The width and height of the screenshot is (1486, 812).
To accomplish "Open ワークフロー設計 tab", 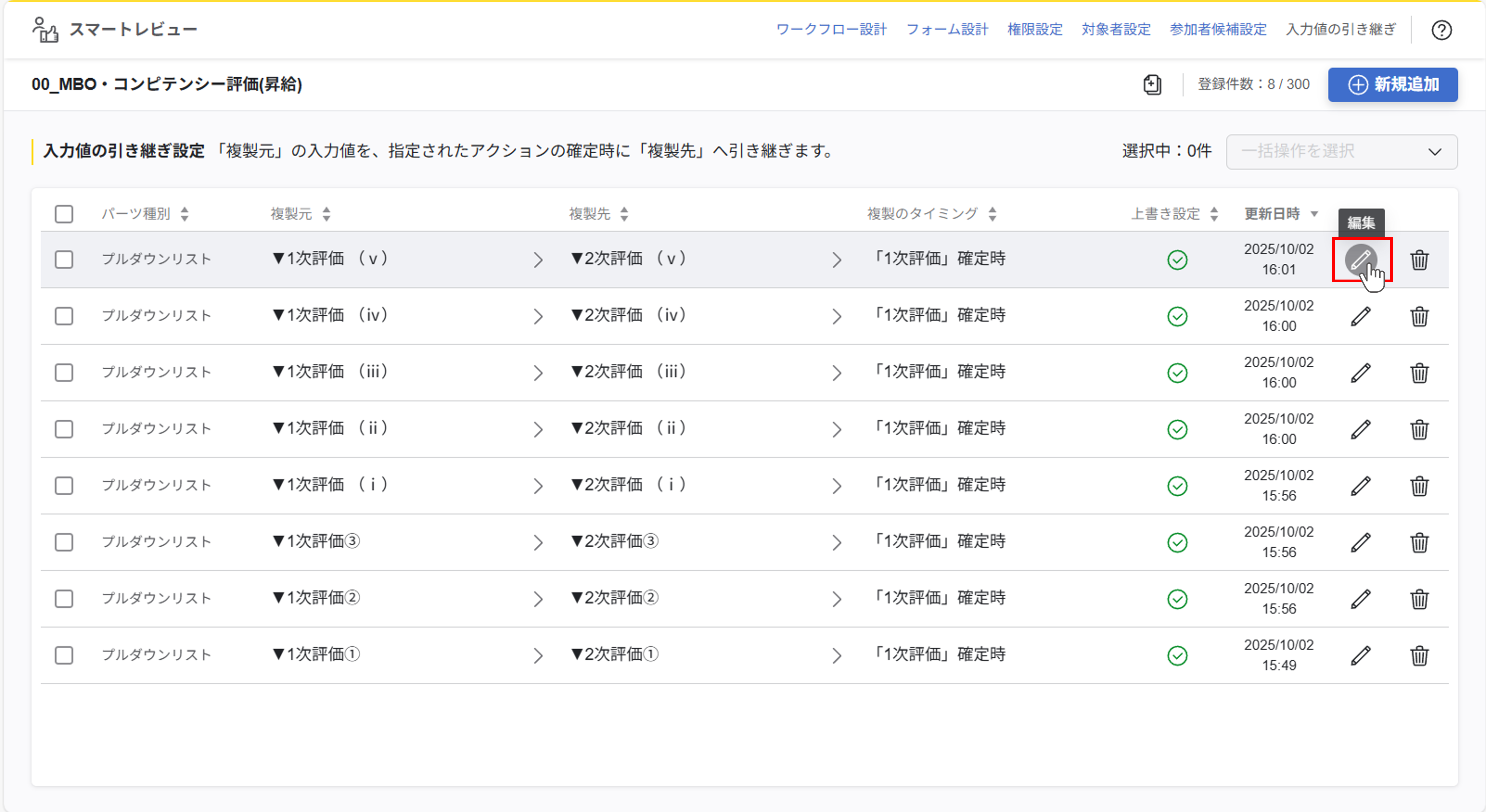I will [831, 29].
